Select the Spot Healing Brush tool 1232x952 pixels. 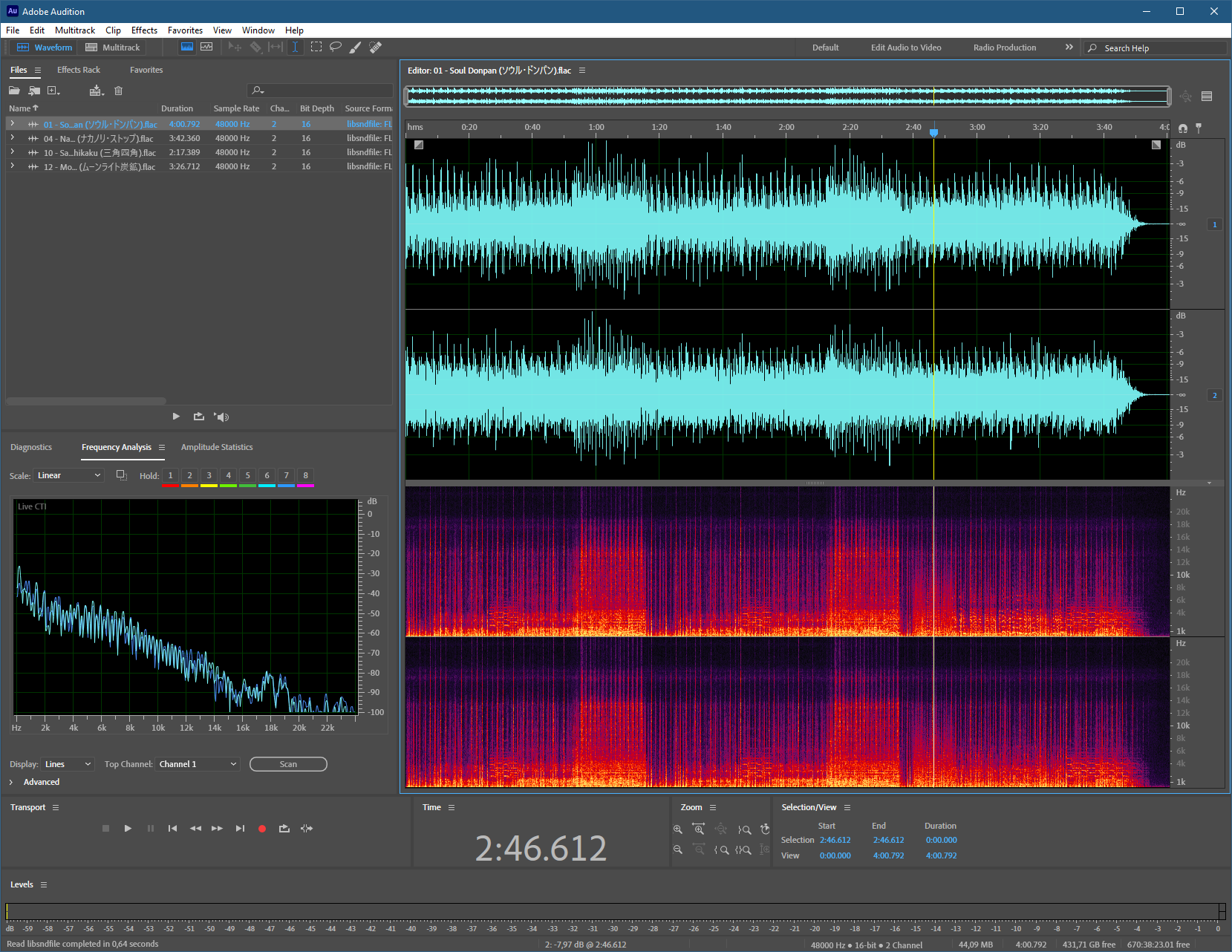(x=376, y=47)
